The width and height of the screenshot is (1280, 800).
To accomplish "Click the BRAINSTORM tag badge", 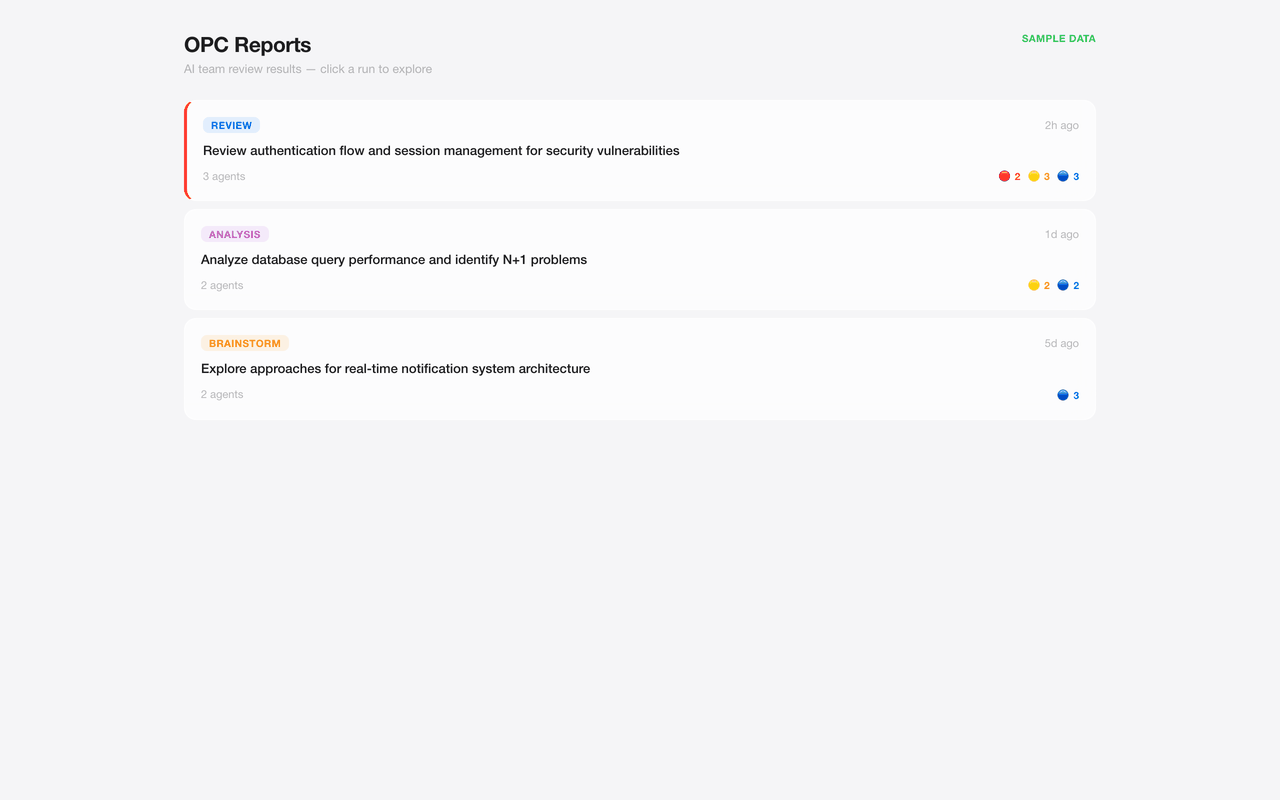I will (244, 343).
